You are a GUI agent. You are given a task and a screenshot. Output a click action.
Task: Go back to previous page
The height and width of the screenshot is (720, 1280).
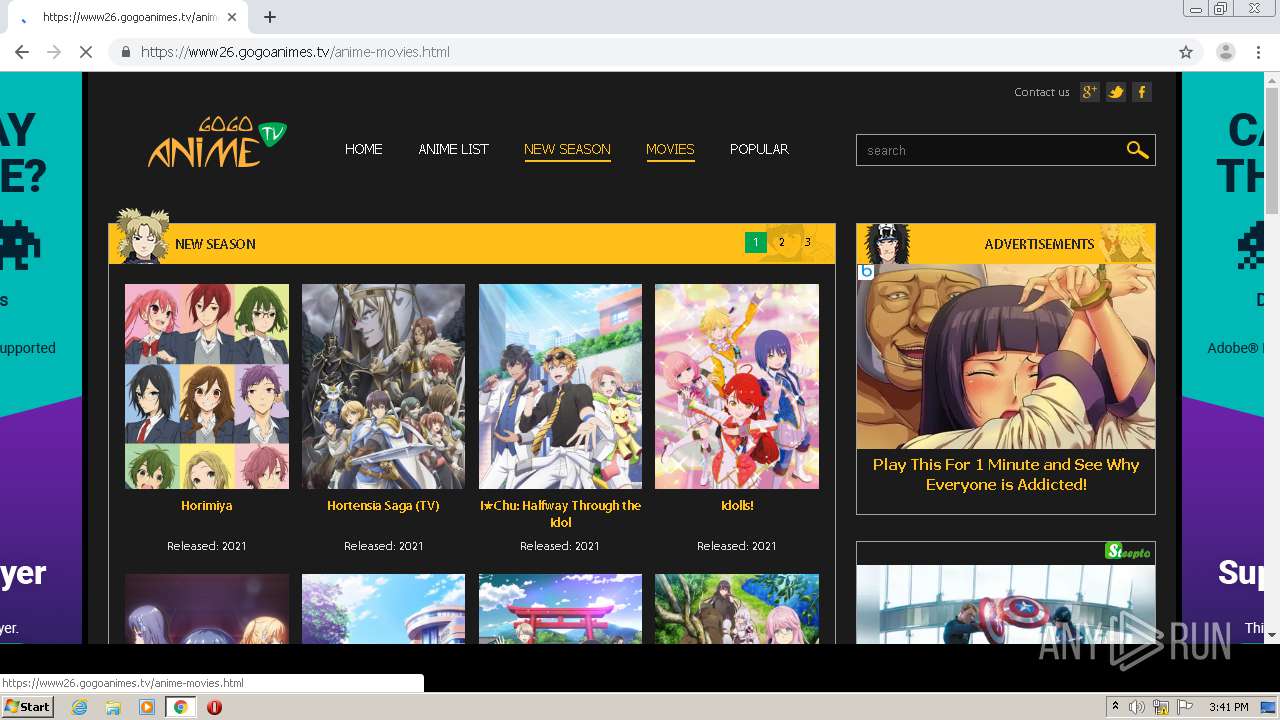(x=22, y=52)
